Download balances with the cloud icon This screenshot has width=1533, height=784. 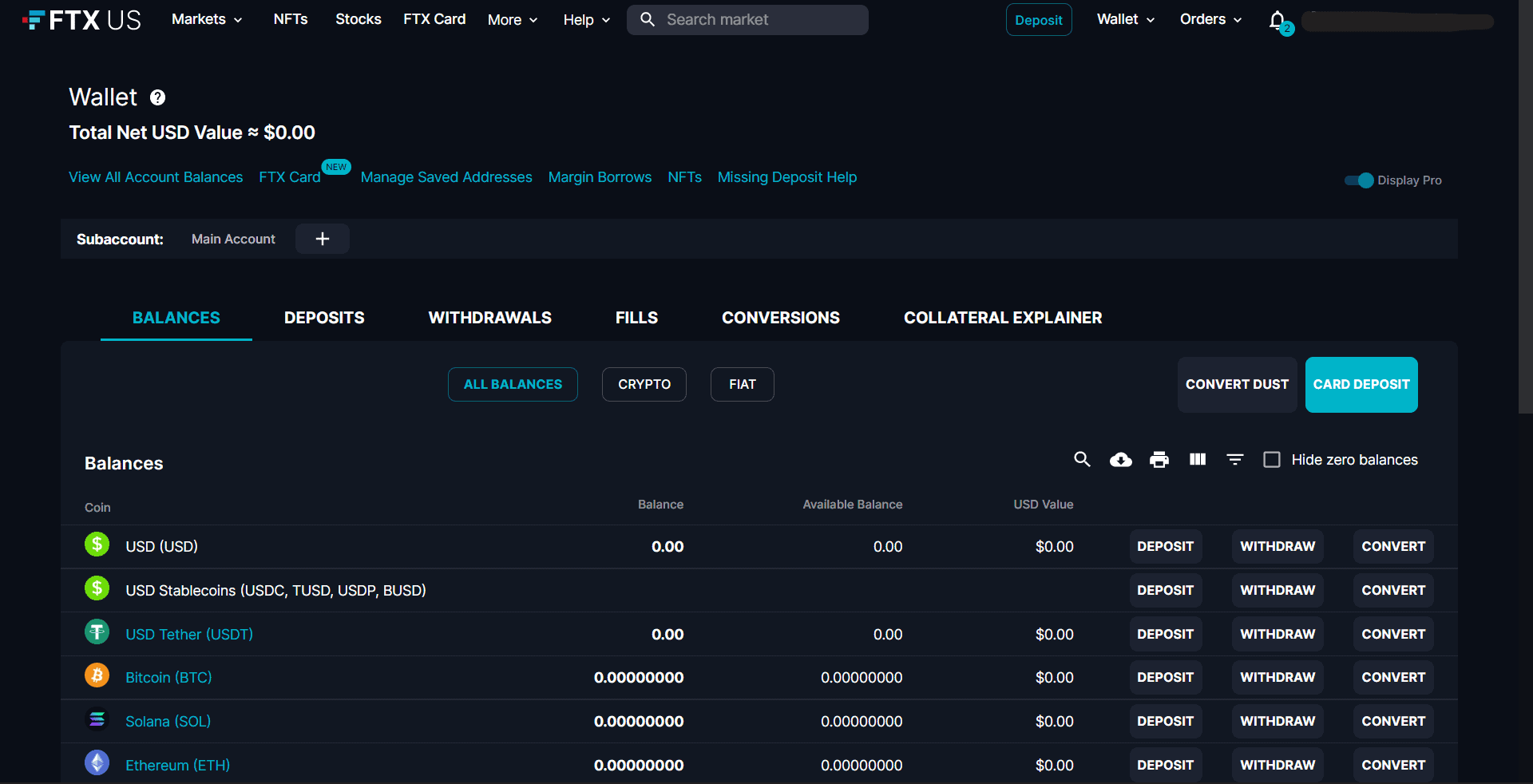click(1120, 460)
